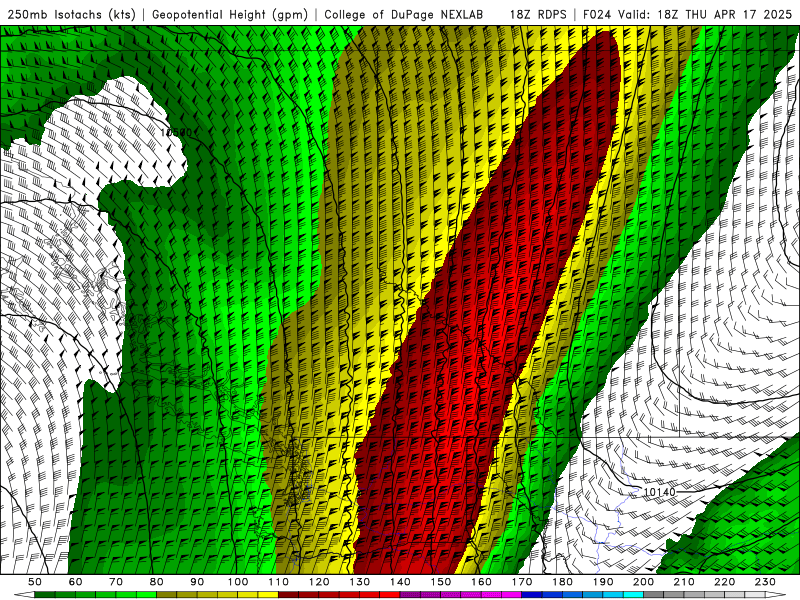
Task: Click the 'F024' forecast hour text
Action: (x=597, y=14)
